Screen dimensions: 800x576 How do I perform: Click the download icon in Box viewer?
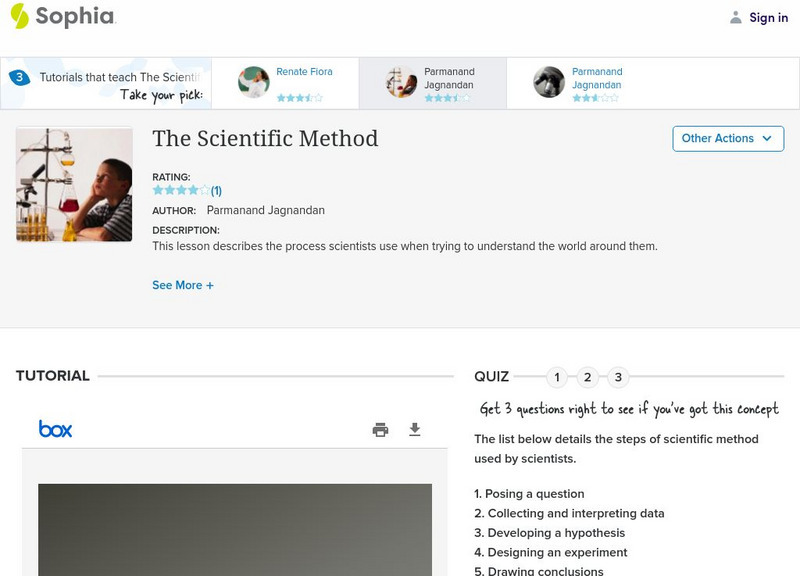(415, 430)
